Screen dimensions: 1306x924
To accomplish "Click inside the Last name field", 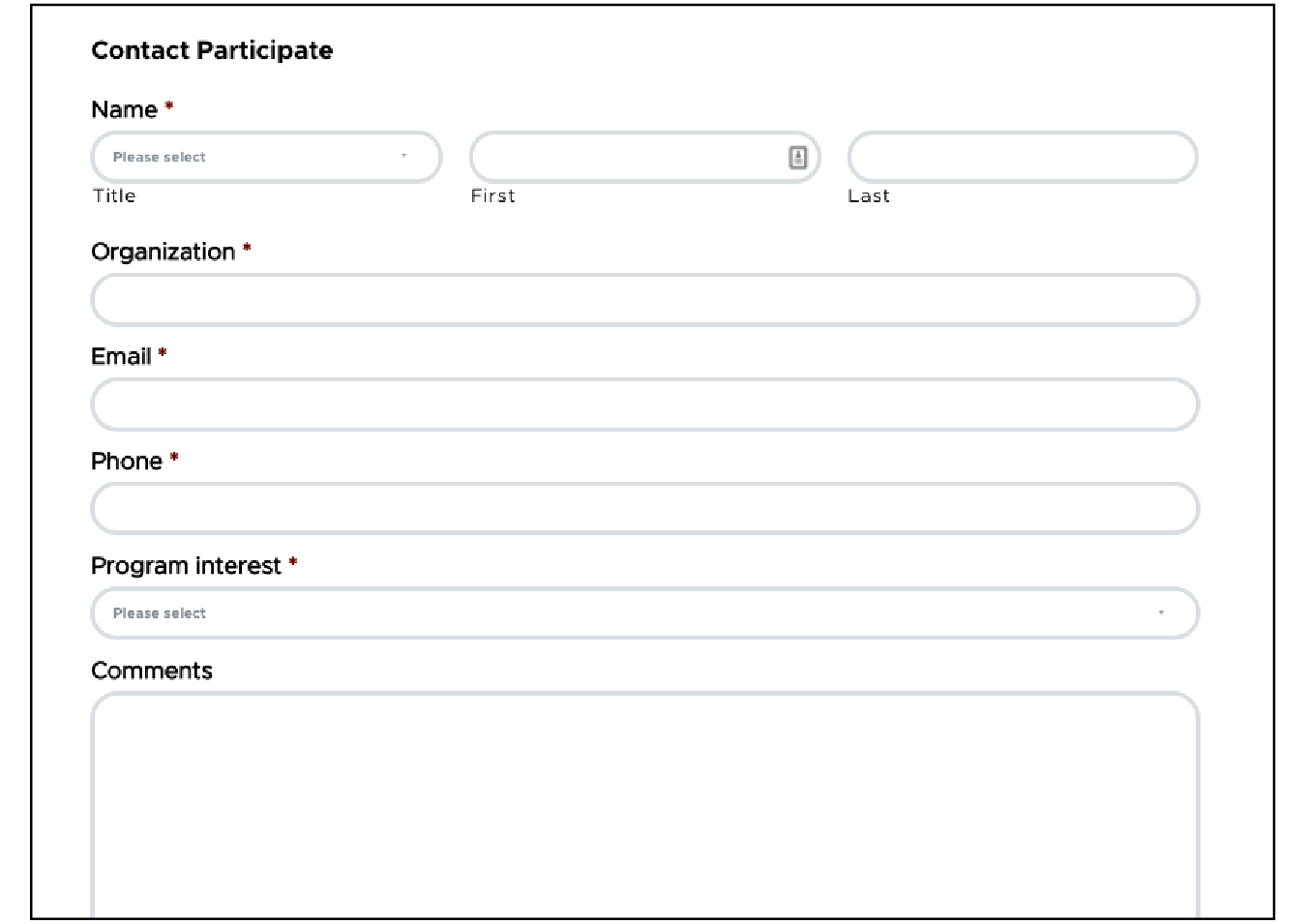I will [1022, 157].
